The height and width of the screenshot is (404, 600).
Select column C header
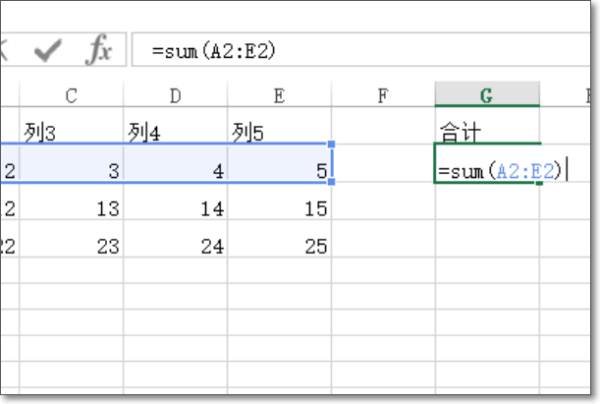71,95
